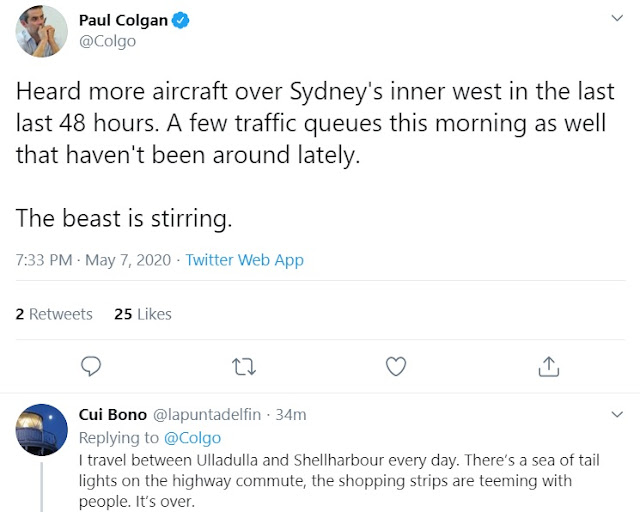Image resolution: width=640 pixels, height=512 pixels.
Task: Click the reply speech bubble icon
Action: (x=91, y=366)
